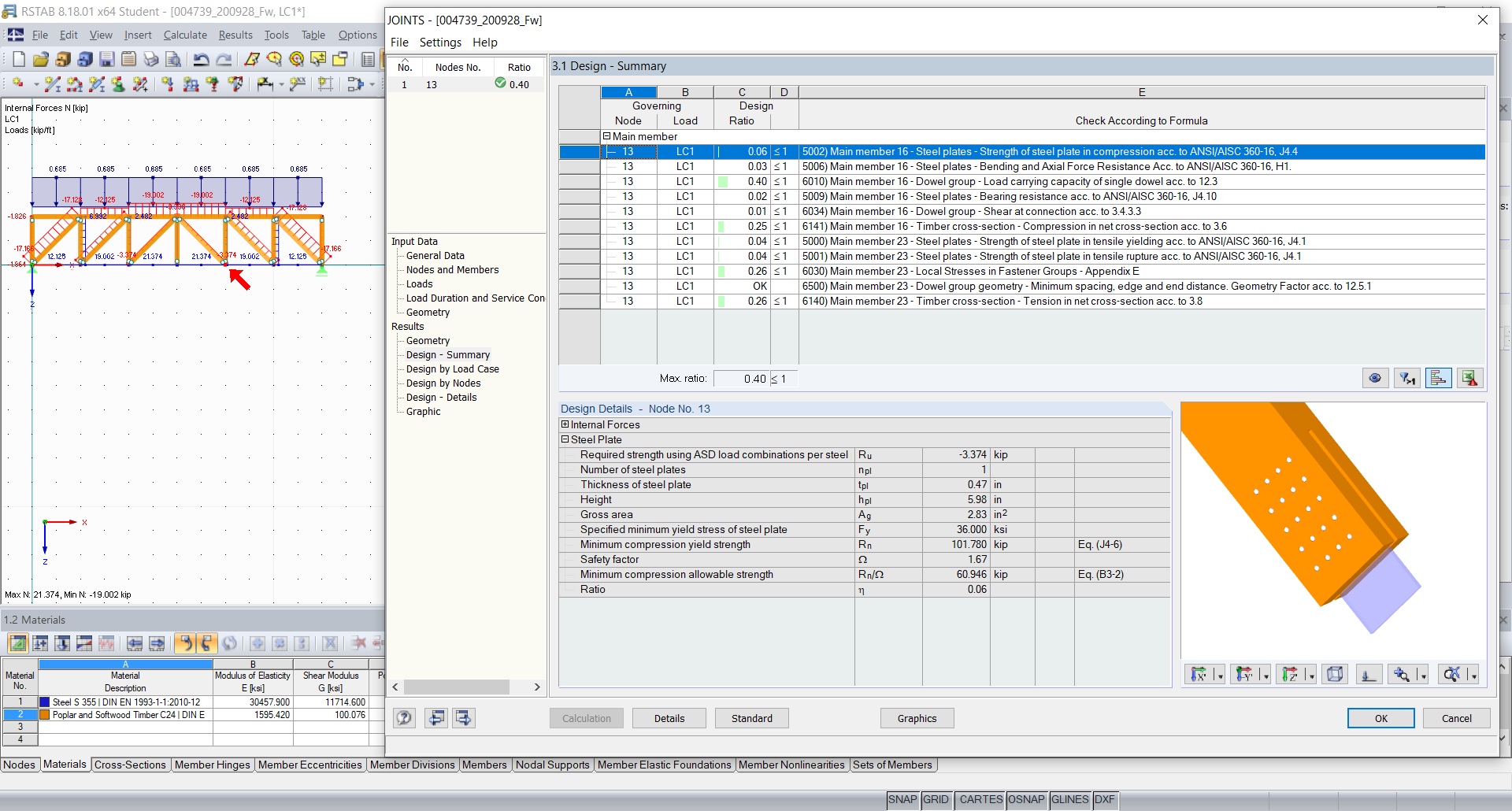Save the RSTAB model
Image resolution: width=1512 pixels, height=811 pixels.
(106, 59)
